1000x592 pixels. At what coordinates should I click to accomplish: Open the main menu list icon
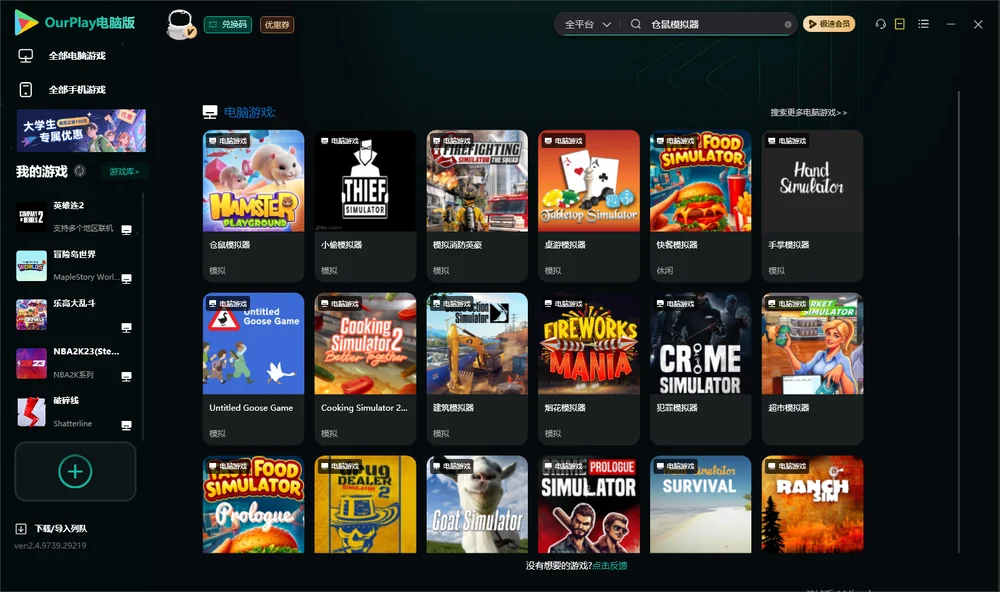(x=923, y=24)
